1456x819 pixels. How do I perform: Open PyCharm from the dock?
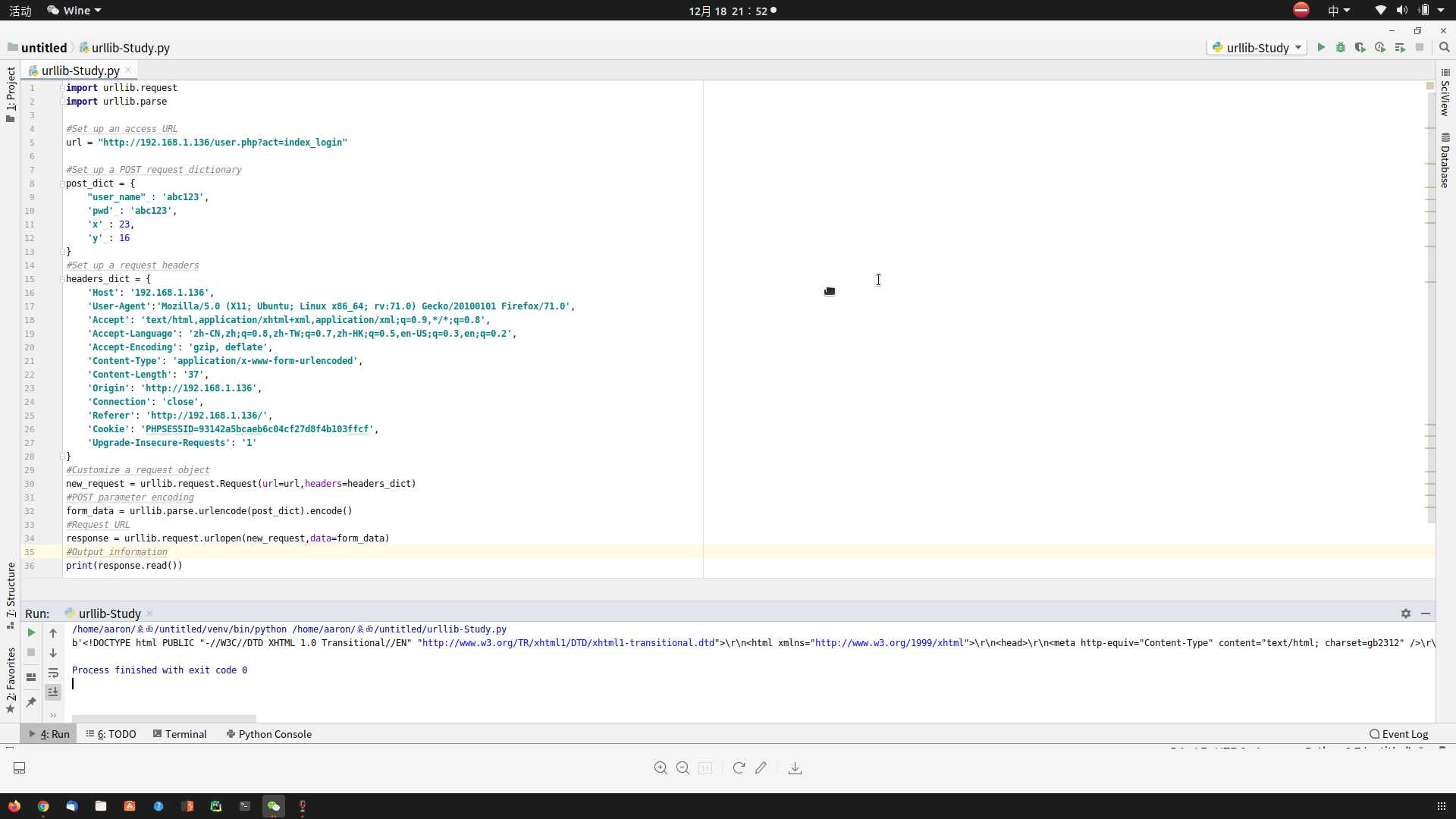pyautogui.click(x=216, y=806)
